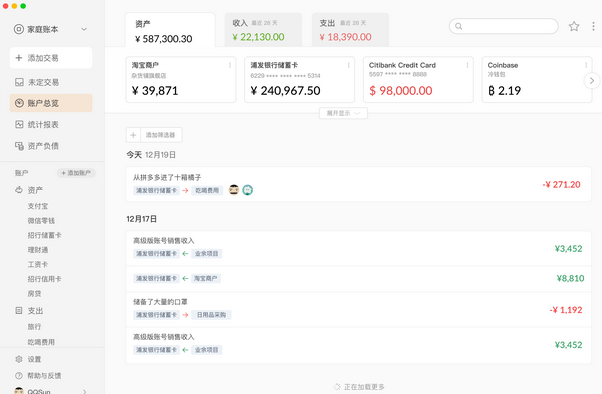Image resolution: width=602 pixels, height=394 pixels.
Task: Select 账户总览 in the sidebar
Action: click(51, 103)
